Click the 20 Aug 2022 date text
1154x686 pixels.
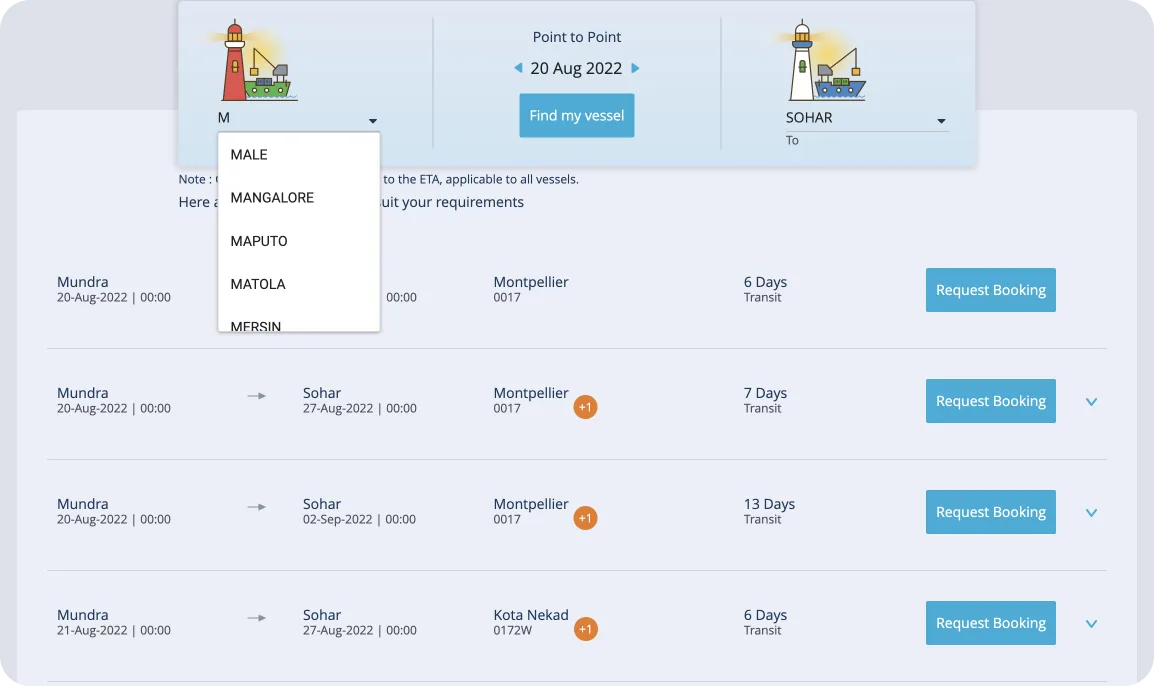click(576, 68)
